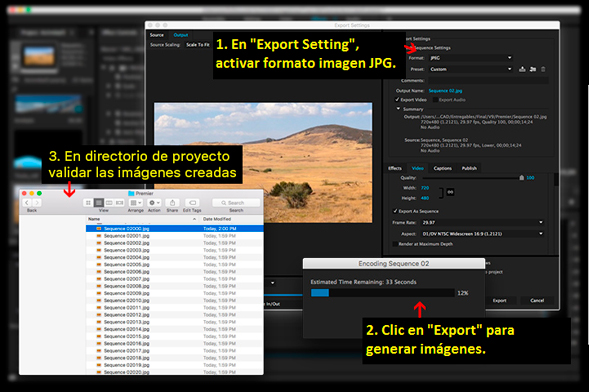This screenshot has height=392, width=589.
Task: Open the Effects tab
Action: point(395,168)
